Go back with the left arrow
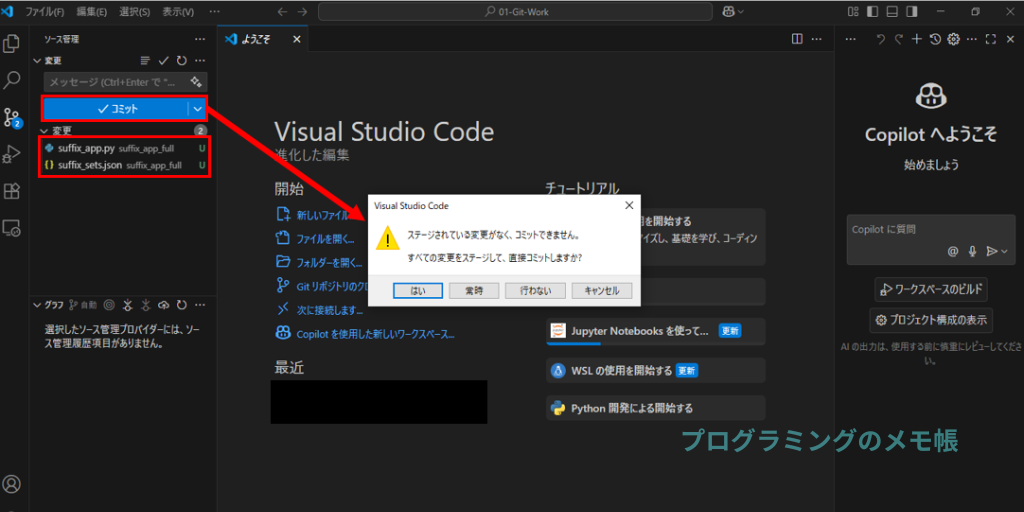 [281, 12]
